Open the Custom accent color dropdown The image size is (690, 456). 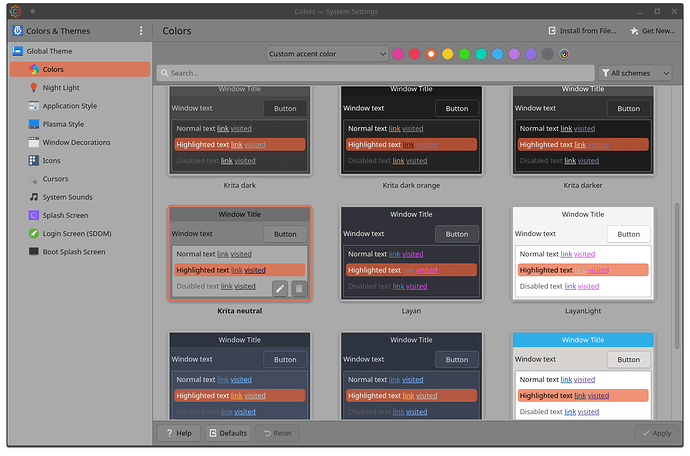(x=327, y=54)
